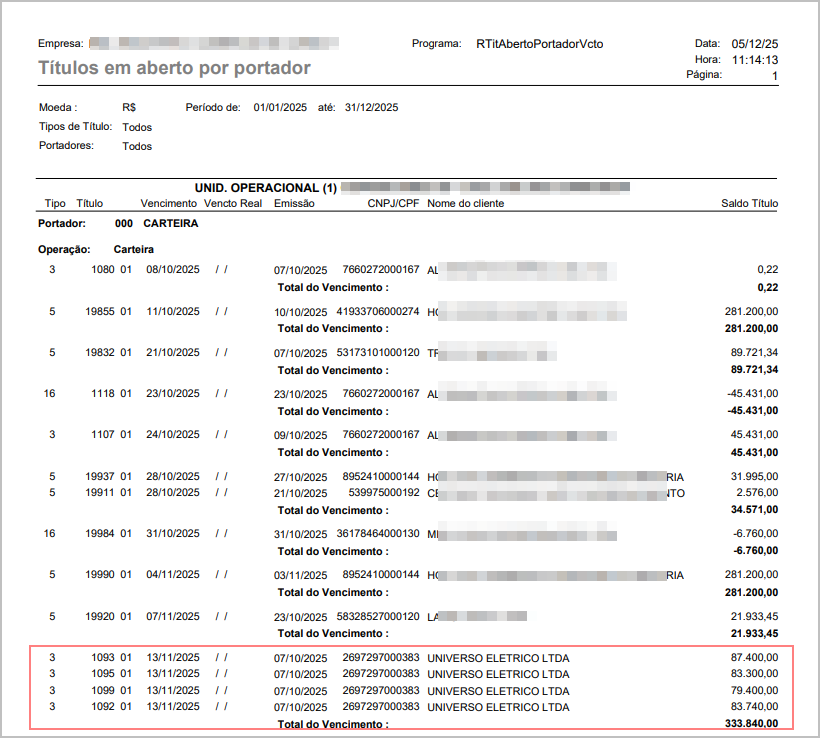
Task: Click the CARTEIRA portador name
Action: coord(170,223)
